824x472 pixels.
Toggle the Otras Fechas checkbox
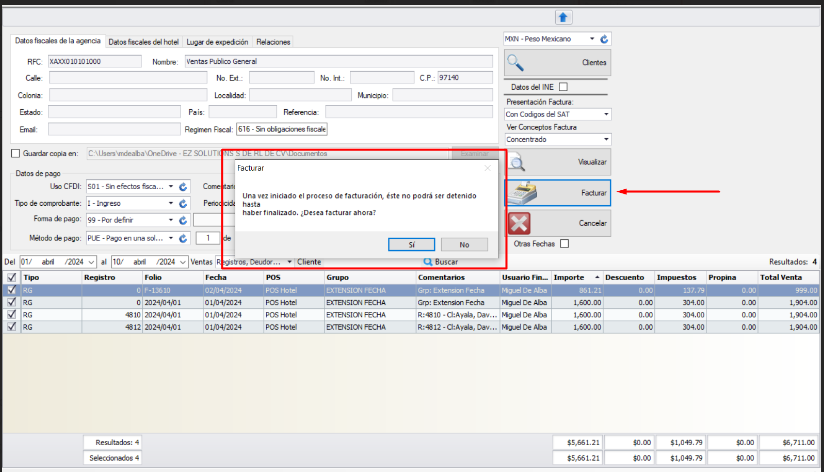(x=564, y=244)
